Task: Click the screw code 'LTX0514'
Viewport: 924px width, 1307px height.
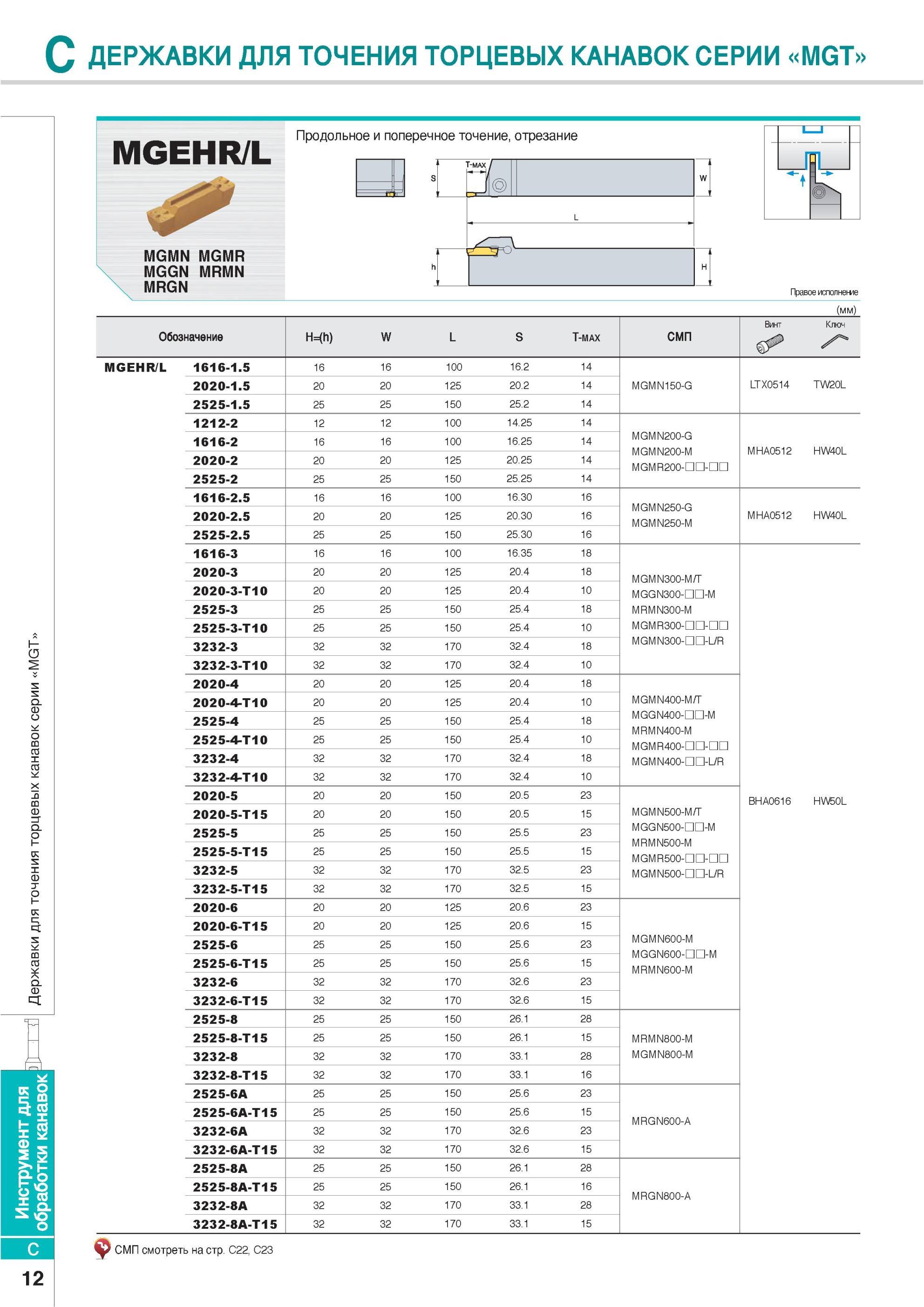Action: coord(769,384)
